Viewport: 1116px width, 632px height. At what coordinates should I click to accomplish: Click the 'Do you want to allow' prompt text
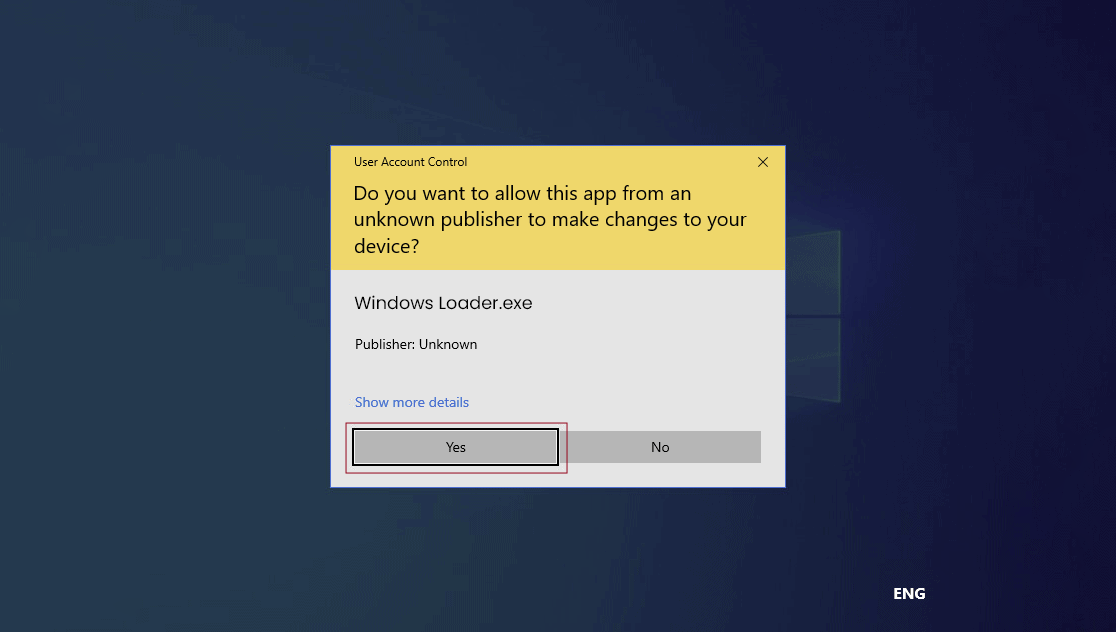coord(549,219)
